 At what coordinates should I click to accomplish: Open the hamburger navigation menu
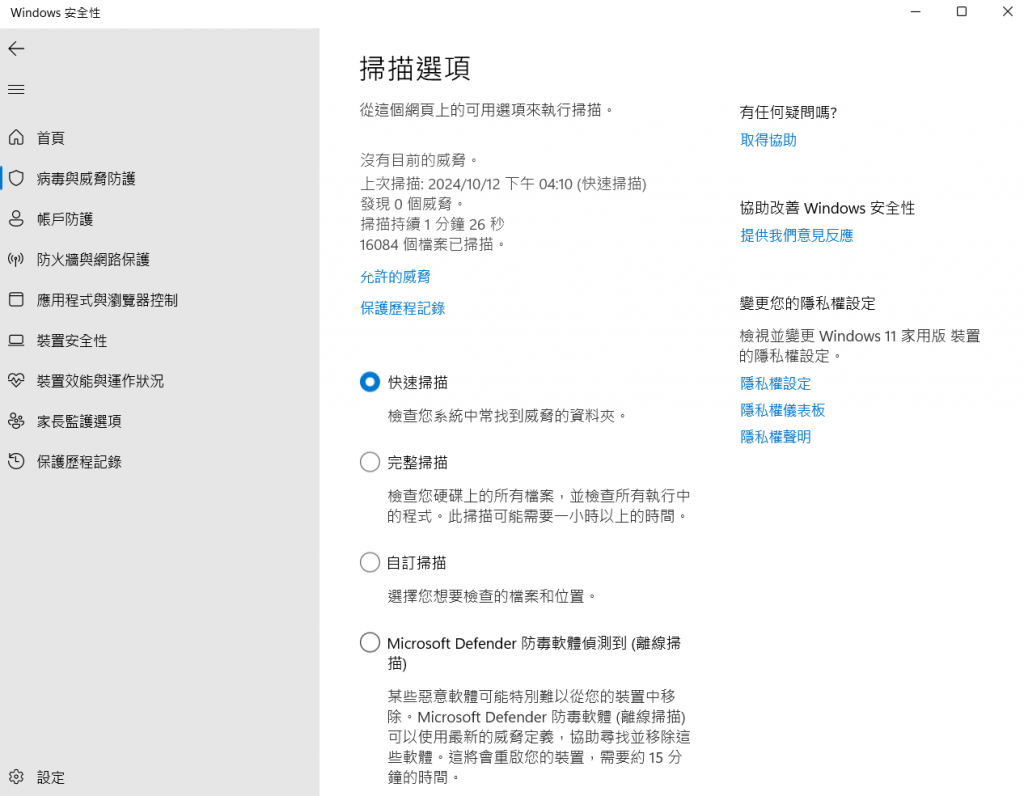click(x=16, y=89)
